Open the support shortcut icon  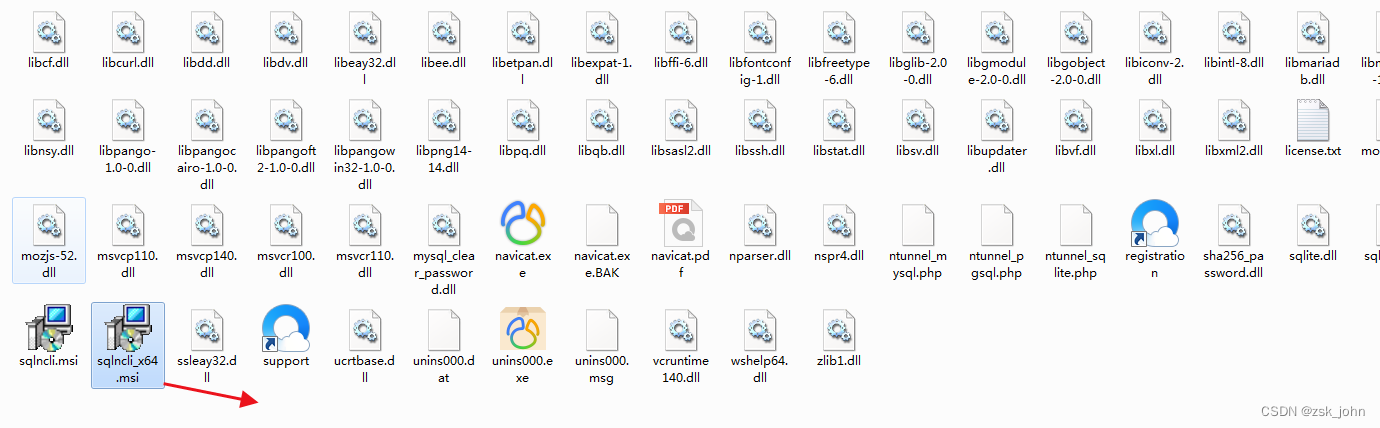tap(286, 329)
